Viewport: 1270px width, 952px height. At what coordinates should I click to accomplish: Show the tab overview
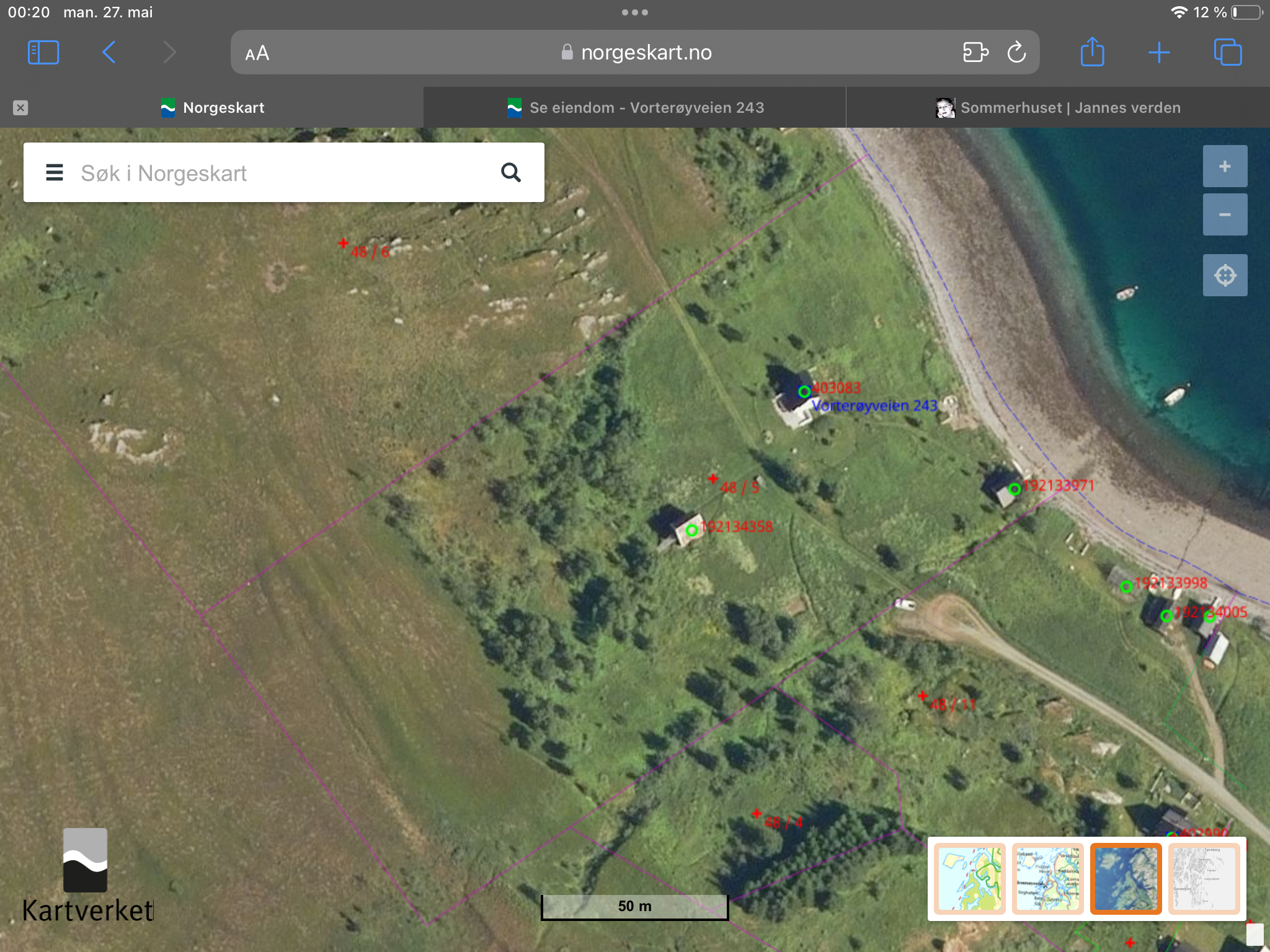(1227, 53)
